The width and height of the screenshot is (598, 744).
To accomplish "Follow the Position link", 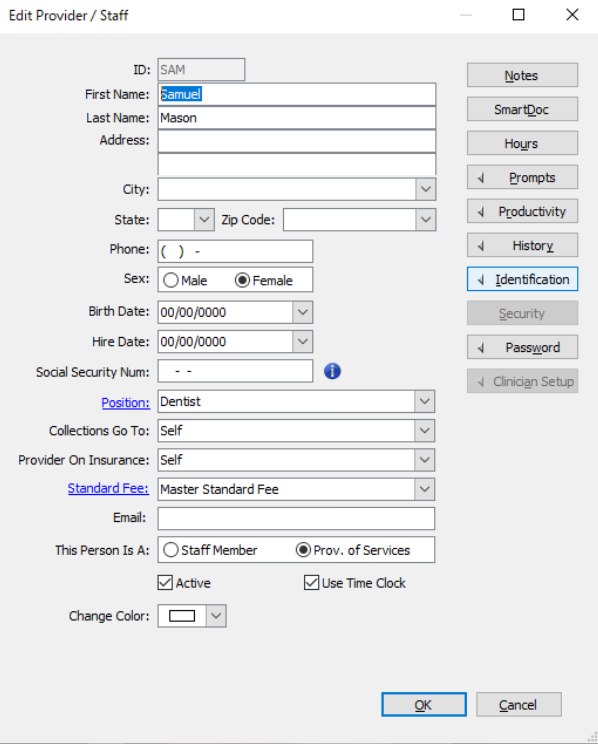I will pyautogui.click(x=125, y=402).
